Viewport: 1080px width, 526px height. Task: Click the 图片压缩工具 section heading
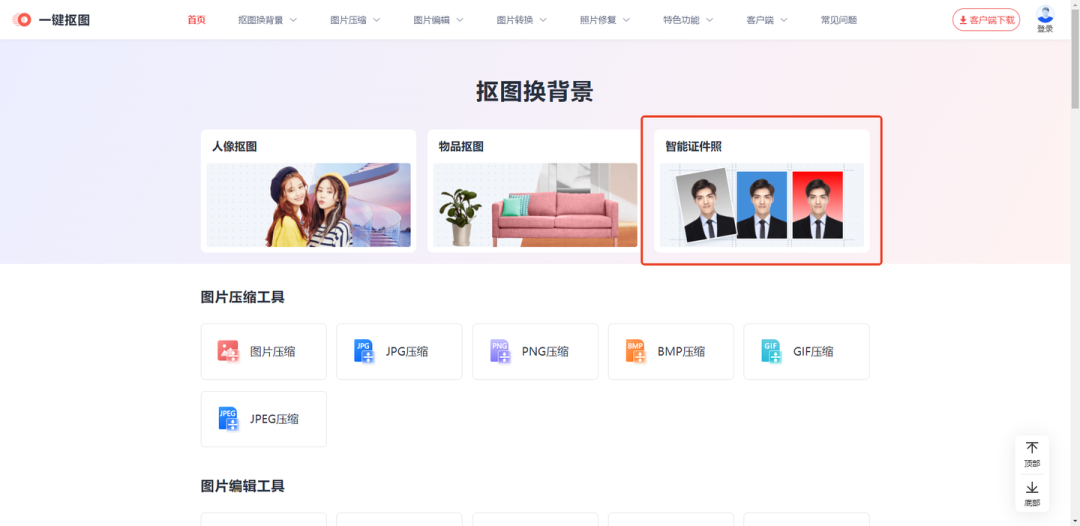243,297
